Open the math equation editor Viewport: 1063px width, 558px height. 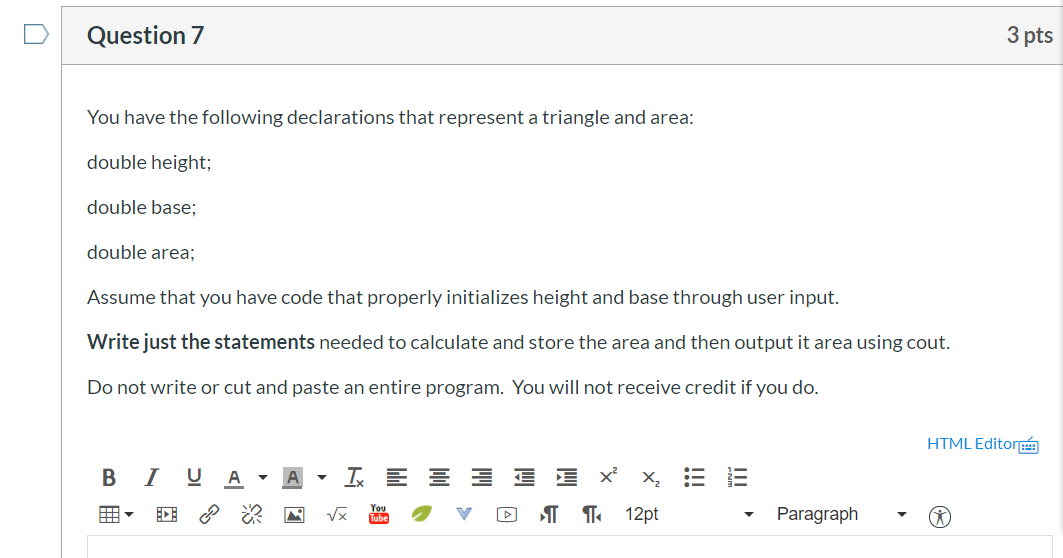tap(337, 515)
